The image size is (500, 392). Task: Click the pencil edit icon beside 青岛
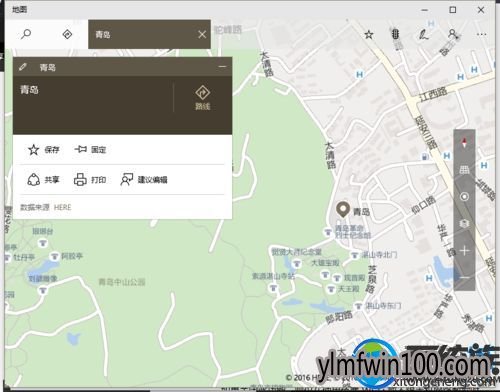tap(23, 67)
